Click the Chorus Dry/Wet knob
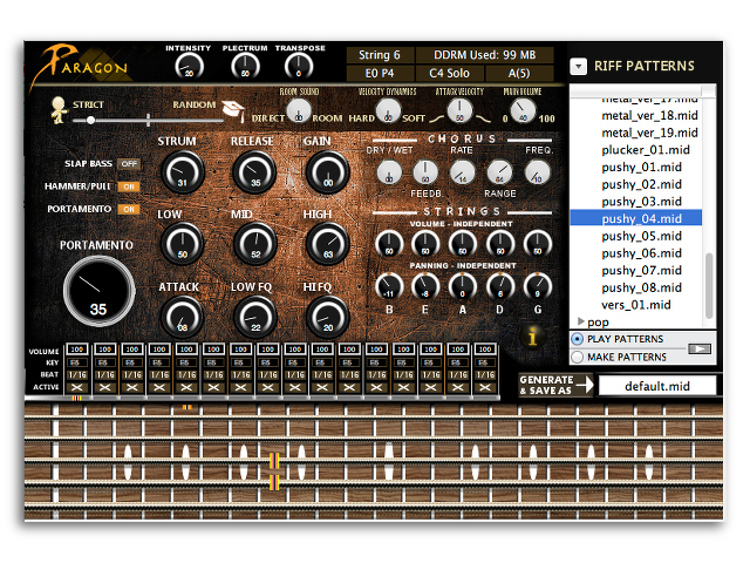The height and width of the screenshot is (563, 750). tap(389, 172)
